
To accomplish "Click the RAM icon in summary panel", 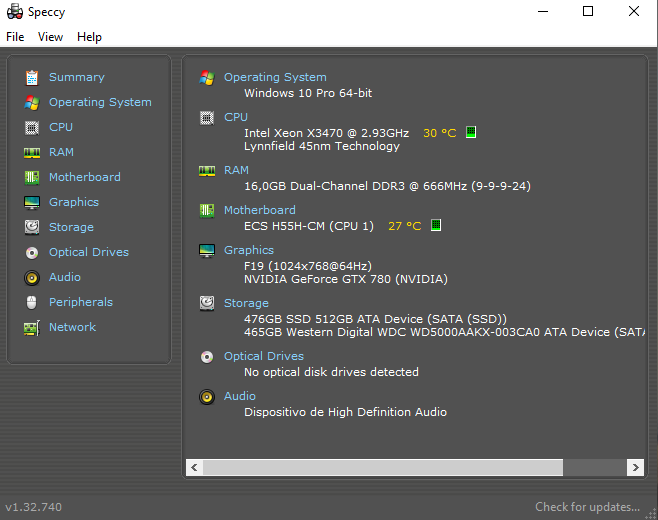I will (x=207, y=171).
